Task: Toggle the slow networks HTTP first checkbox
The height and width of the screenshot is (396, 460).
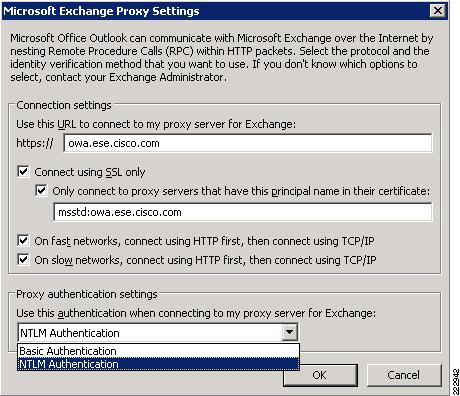Action: coord(23,259)
